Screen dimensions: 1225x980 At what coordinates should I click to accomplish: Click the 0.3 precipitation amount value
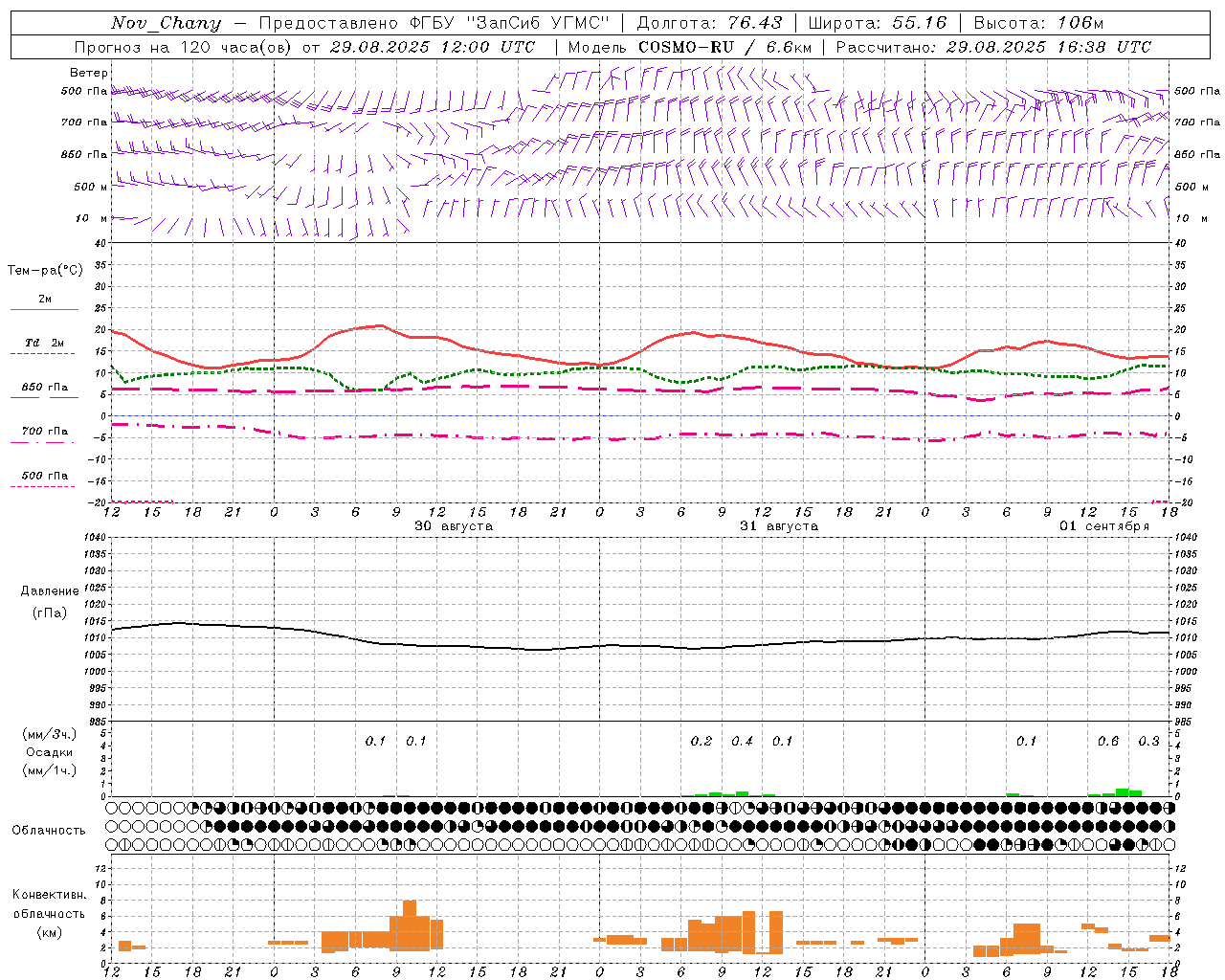pyautogui.click(x=1148, y=741)
